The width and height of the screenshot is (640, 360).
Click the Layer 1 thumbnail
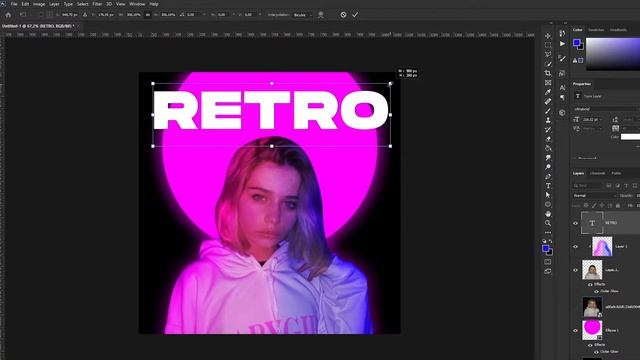602,247
